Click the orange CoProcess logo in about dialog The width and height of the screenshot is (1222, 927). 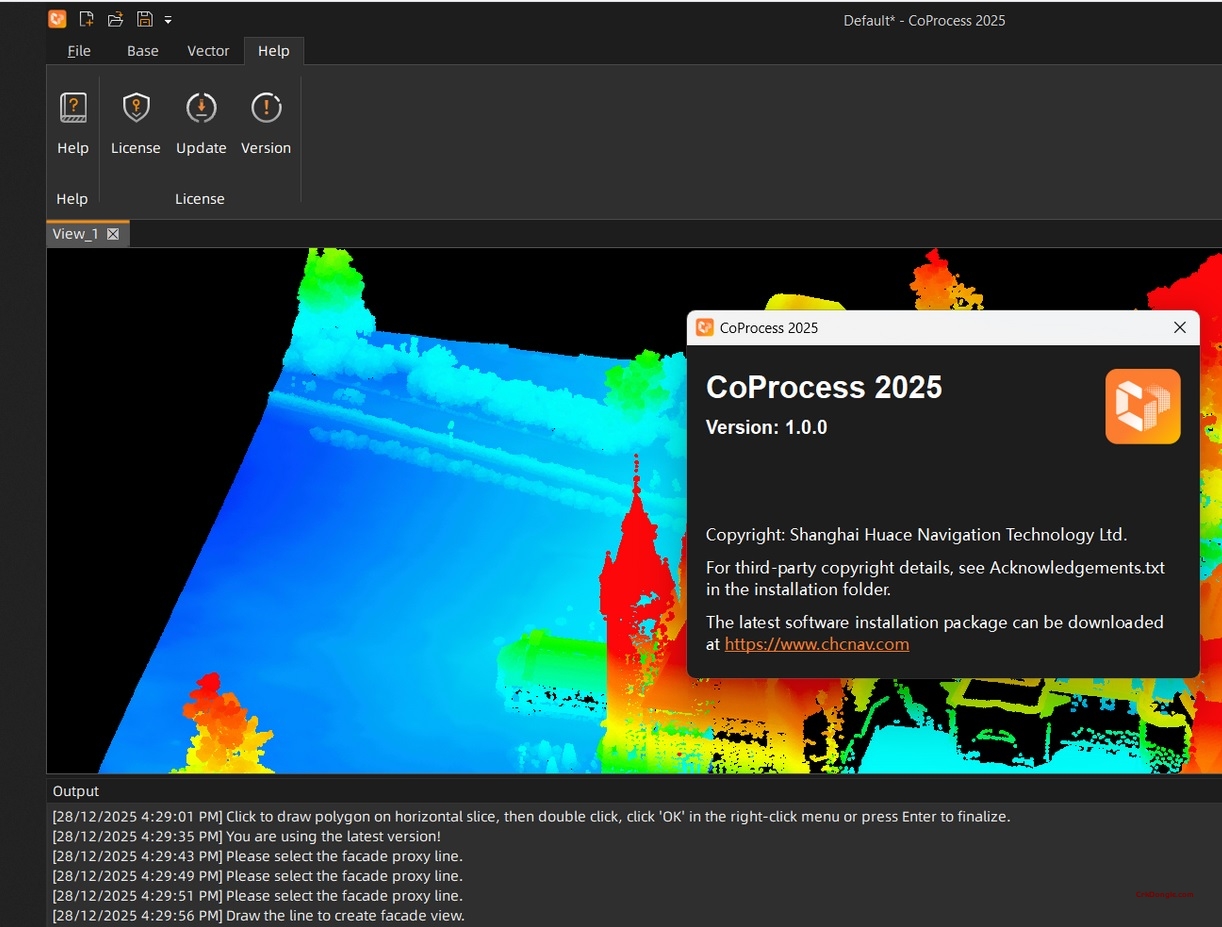[x=1143, y=406]
